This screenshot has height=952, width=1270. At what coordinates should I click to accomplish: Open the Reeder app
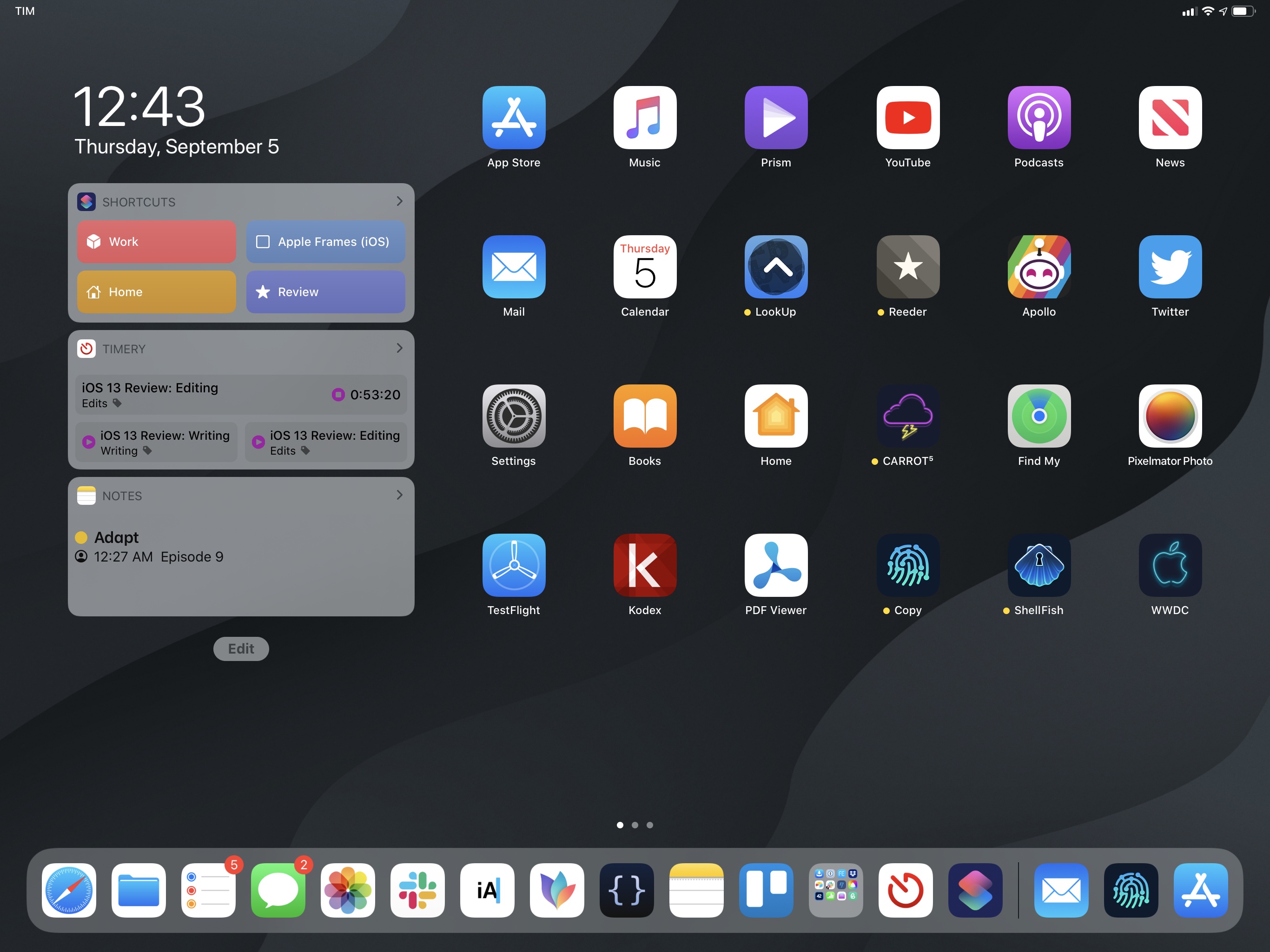coord(908,267)
